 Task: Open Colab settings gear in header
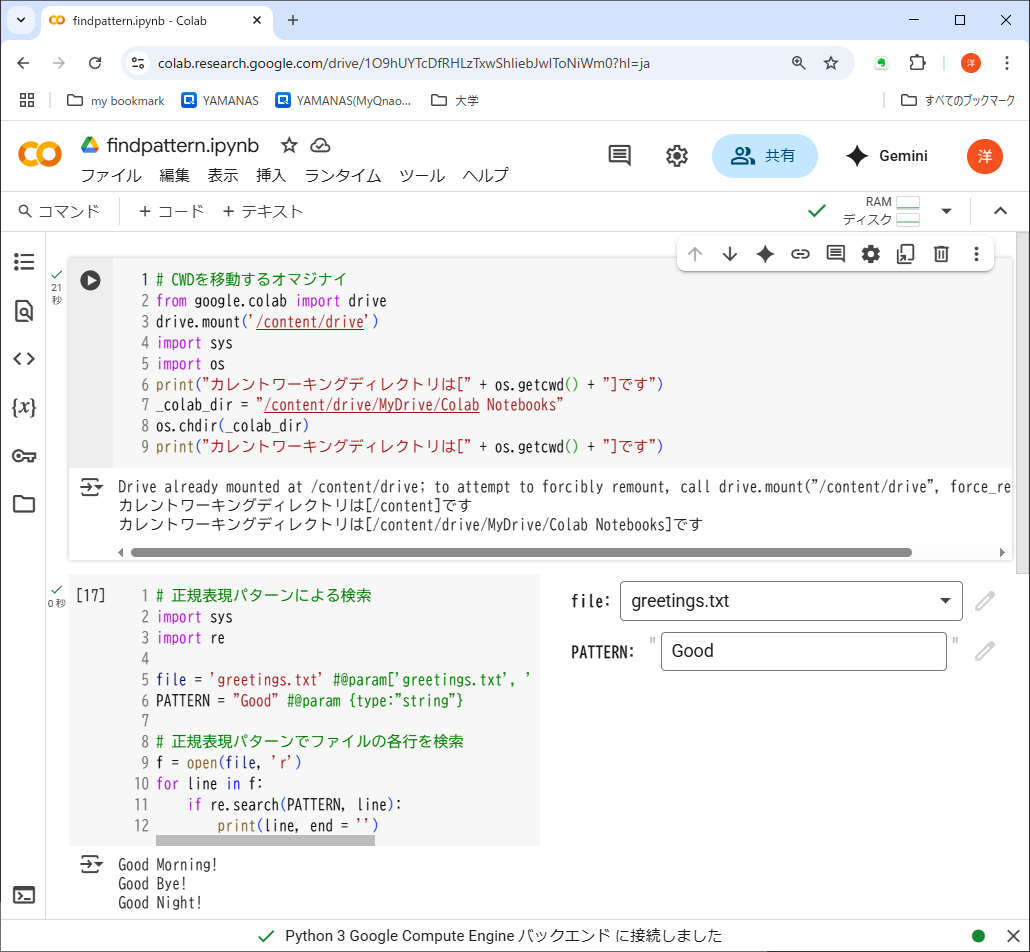pyautogui.click(x=677, y=156)
